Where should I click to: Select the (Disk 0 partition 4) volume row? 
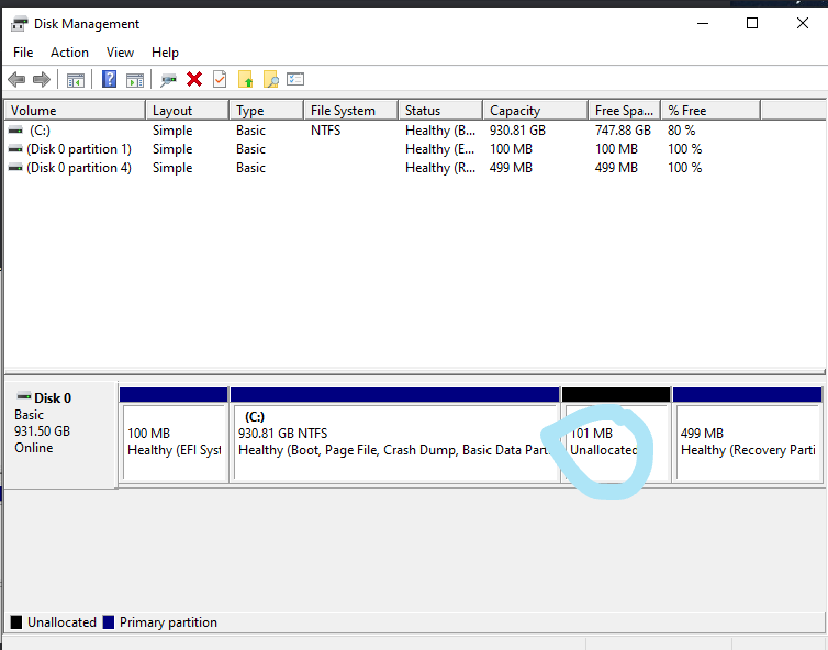[x=415, y=167]
